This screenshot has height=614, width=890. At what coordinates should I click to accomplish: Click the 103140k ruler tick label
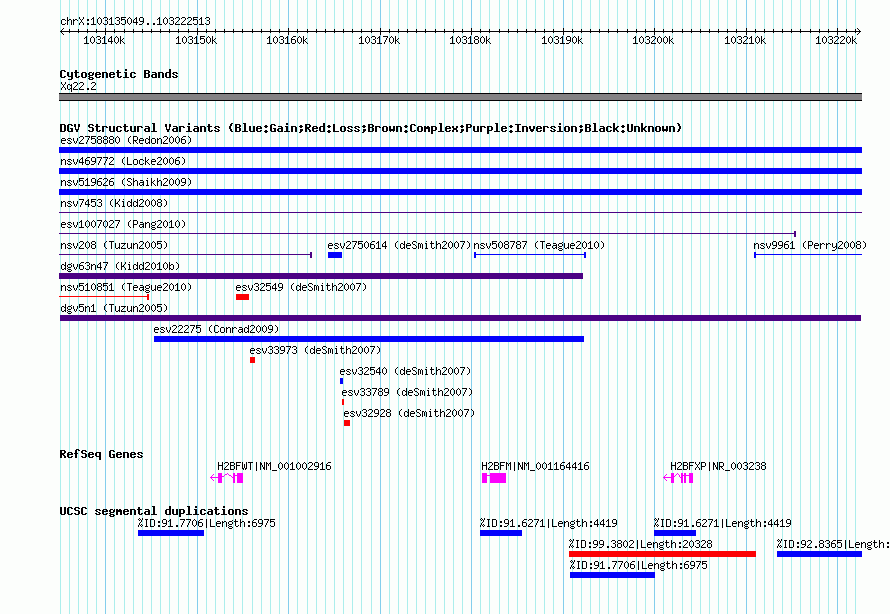(x=104, y=40)
